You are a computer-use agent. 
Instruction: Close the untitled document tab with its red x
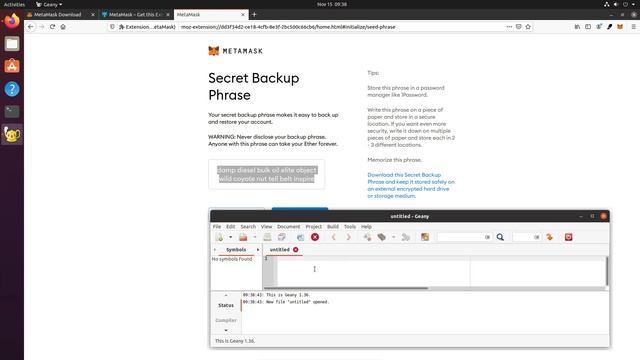296,249
